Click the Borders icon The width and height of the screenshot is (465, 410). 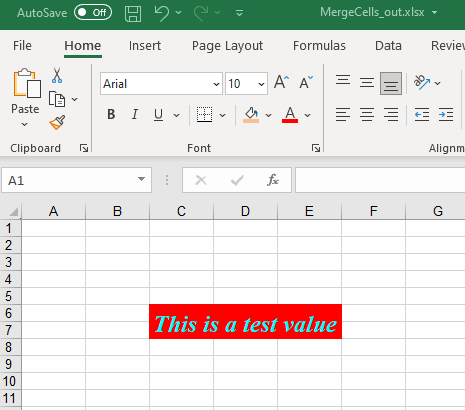pos(204,115)
